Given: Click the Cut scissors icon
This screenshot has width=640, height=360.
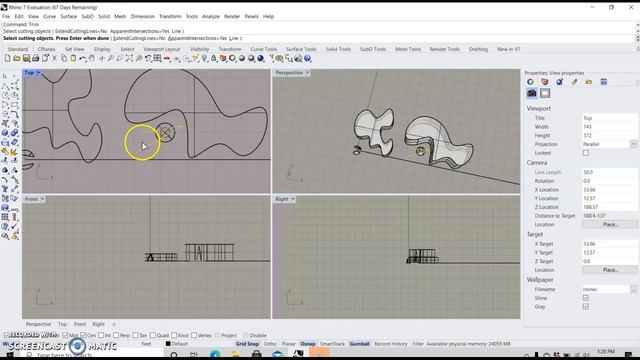Looking at the screenshot, I should pyautogui.click(x=54, y=59).
